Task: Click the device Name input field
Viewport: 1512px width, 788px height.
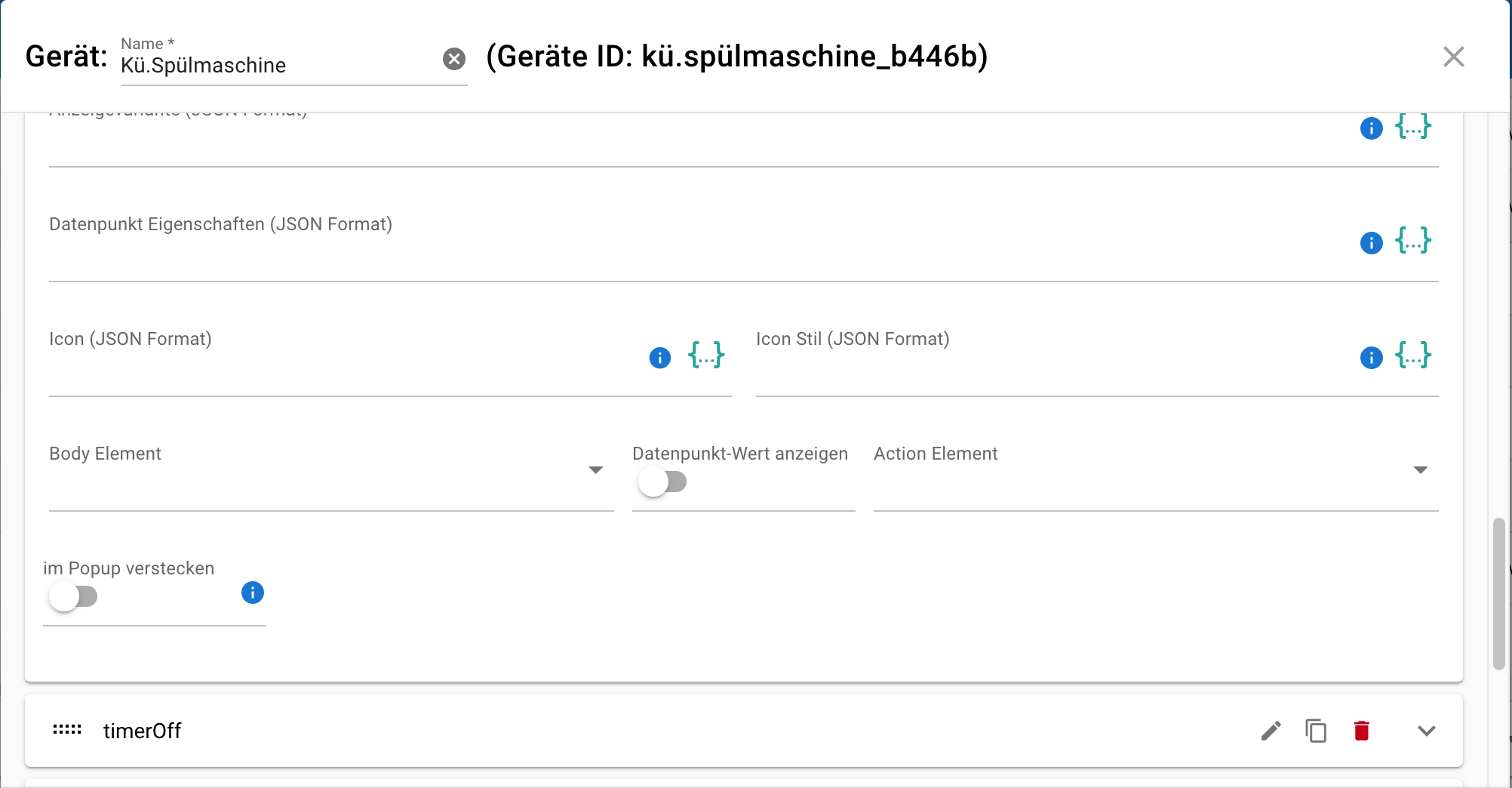Action: 279,66
